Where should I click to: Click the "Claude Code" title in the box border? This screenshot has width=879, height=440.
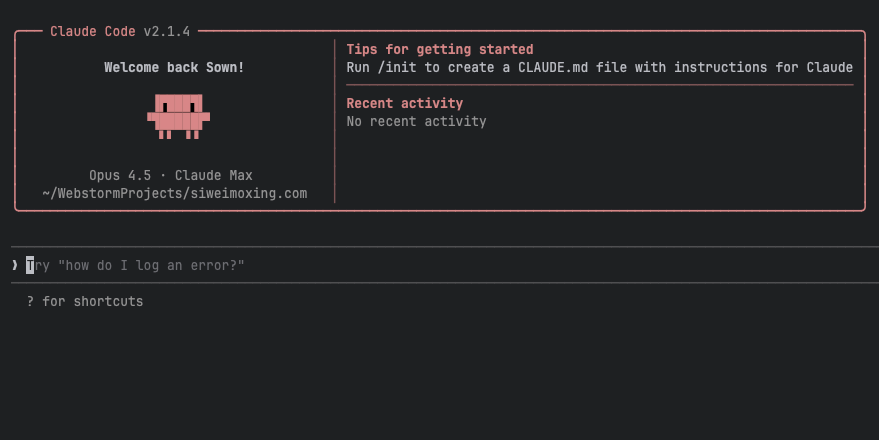coord(93,31)
